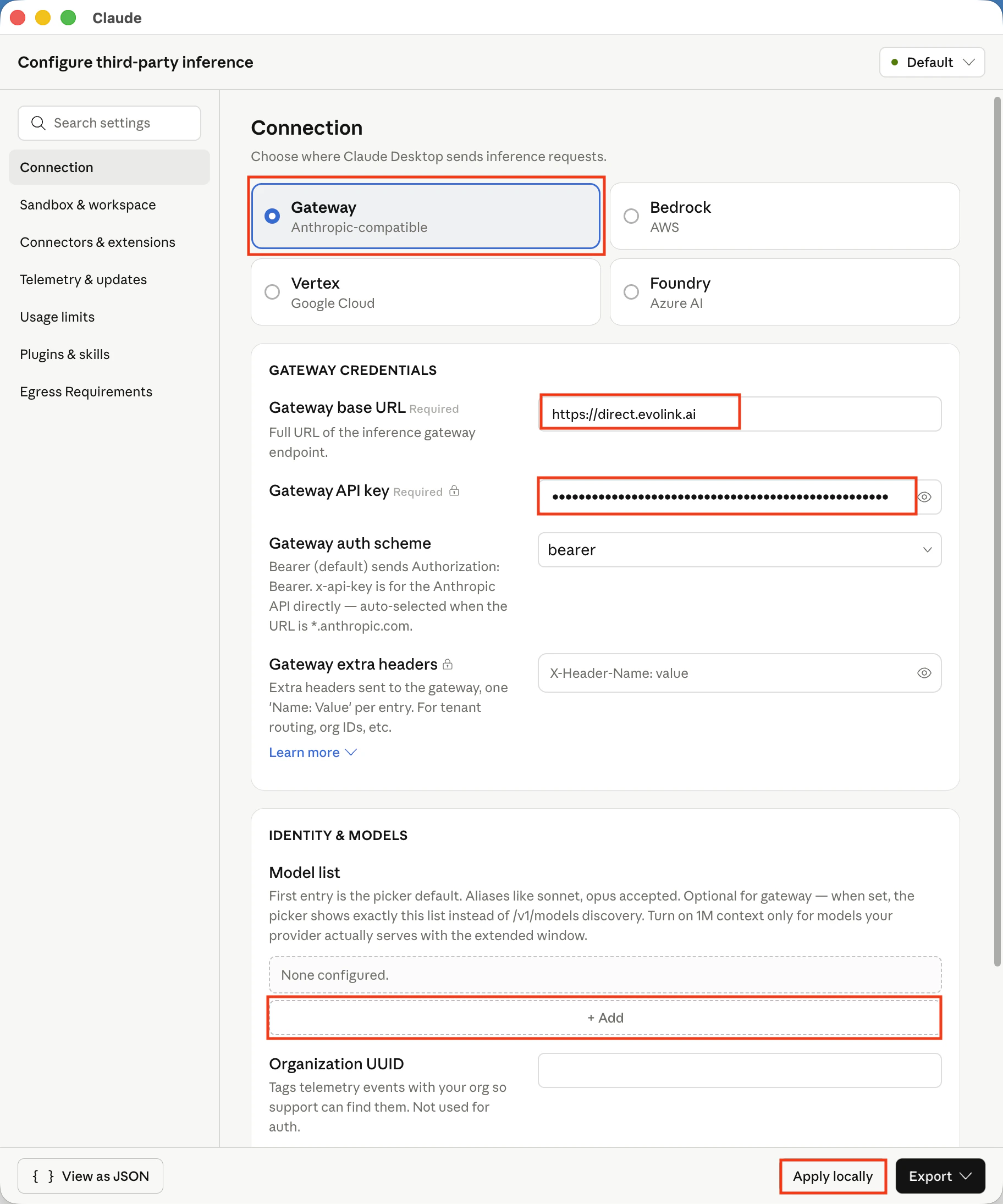
Task: Open the Gateway auth scheme bearer dropdown
Action: pos(739,550)
